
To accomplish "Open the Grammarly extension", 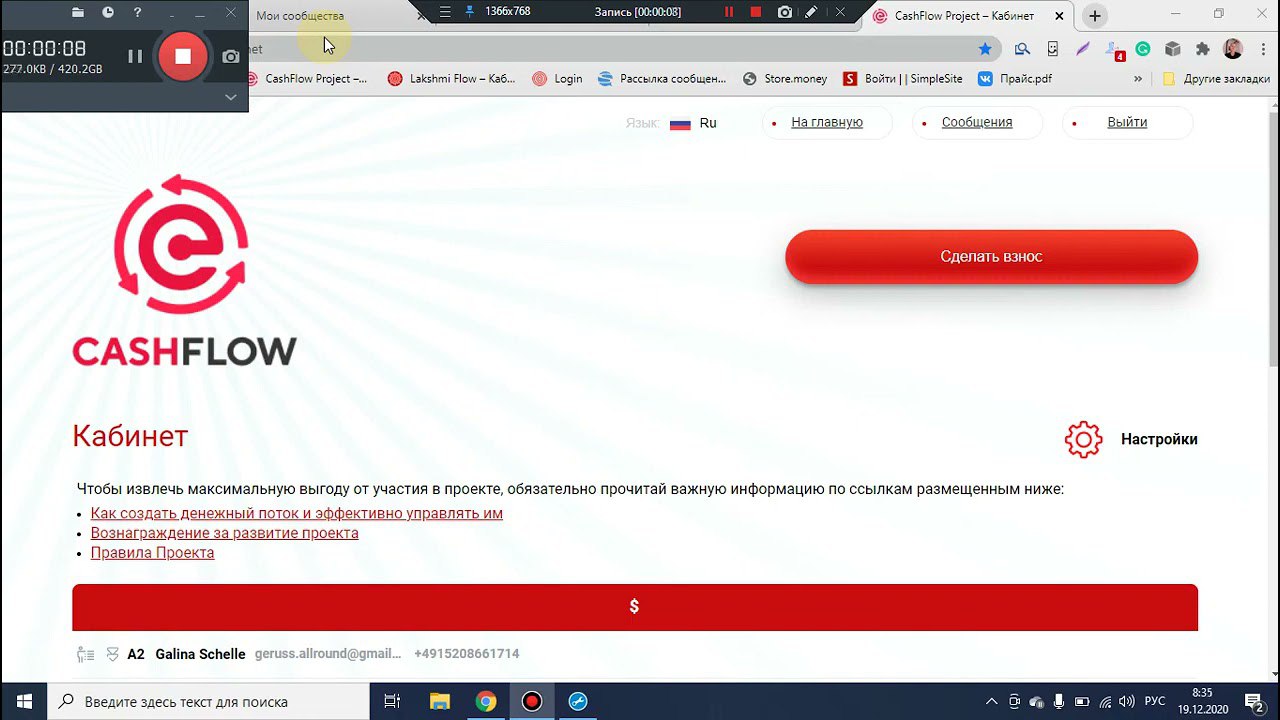I will (1143, 48).
